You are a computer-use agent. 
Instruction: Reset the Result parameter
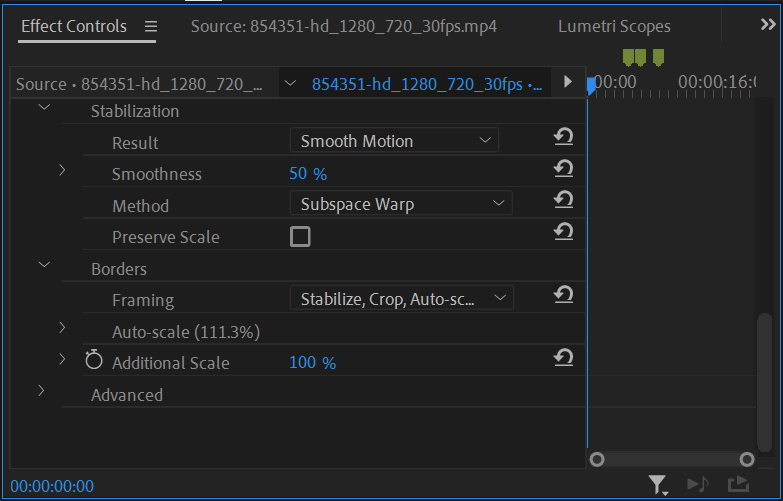tap(563, 137)
